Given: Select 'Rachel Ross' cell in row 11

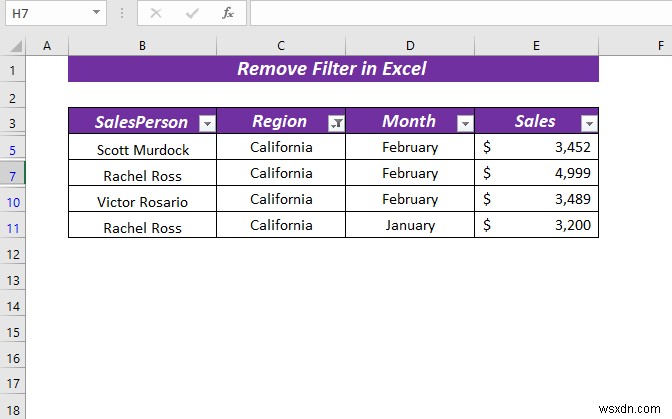Looking at the screenshot, I should (x=142, y=225).
